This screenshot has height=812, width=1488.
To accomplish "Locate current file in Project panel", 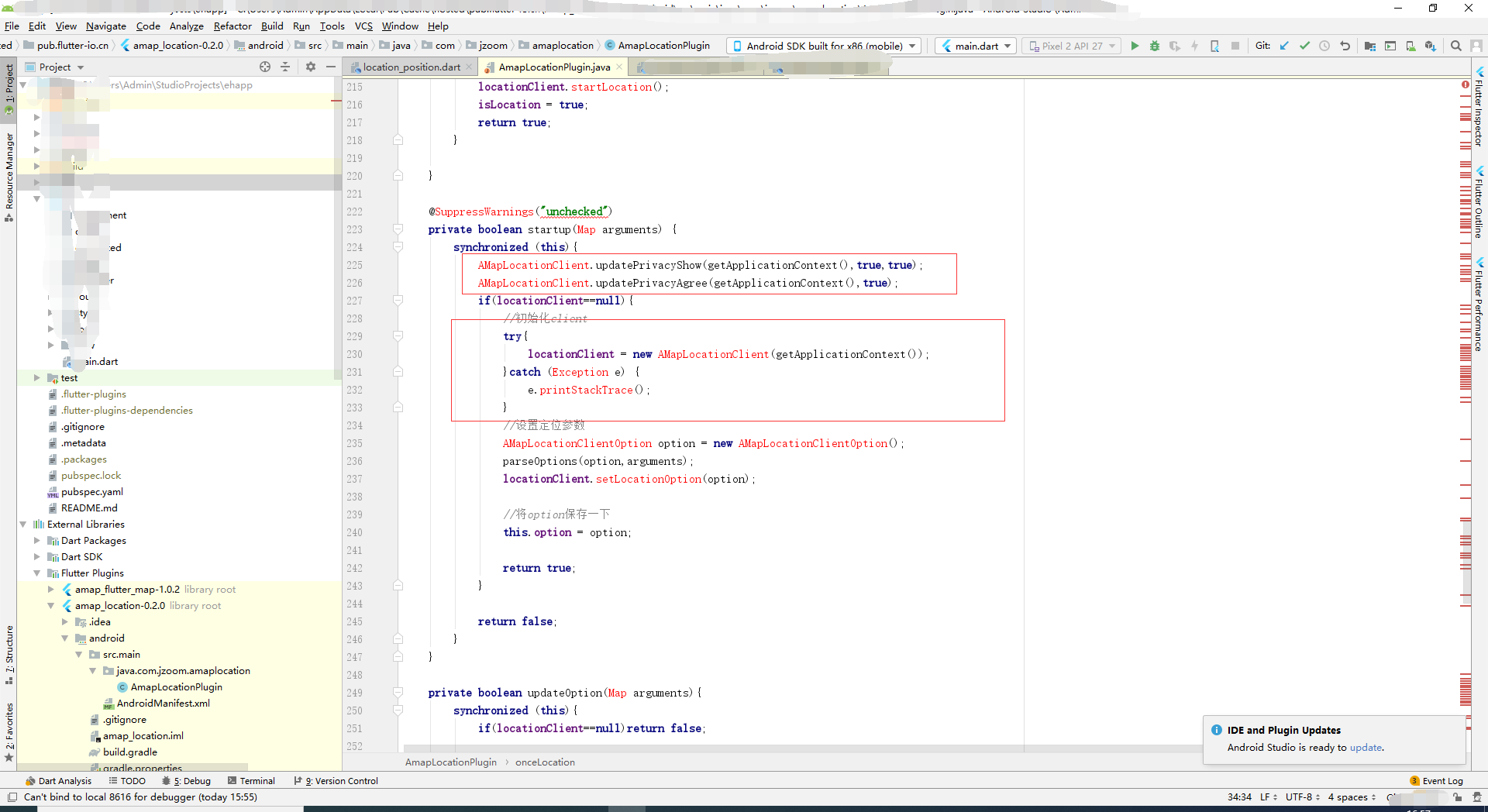I will (265, 67).
